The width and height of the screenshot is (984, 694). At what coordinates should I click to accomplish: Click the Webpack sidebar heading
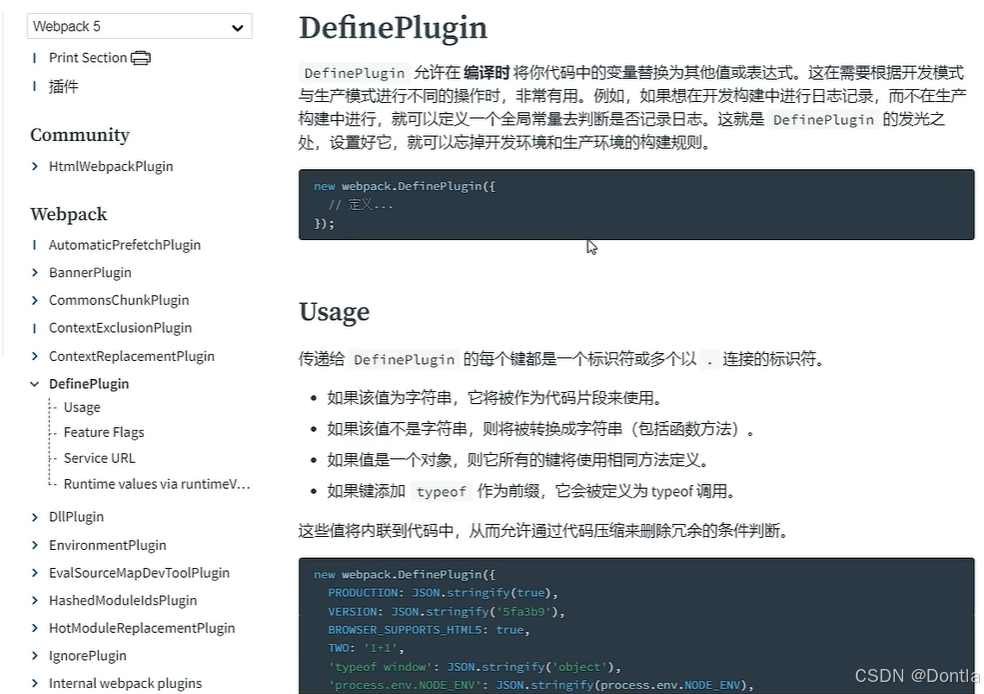coord(68,214)
